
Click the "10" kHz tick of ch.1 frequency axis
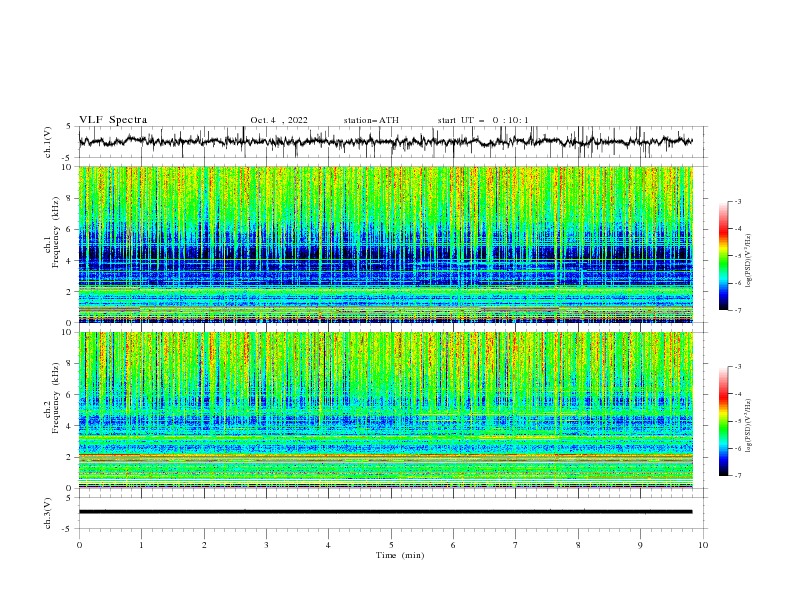67,167
